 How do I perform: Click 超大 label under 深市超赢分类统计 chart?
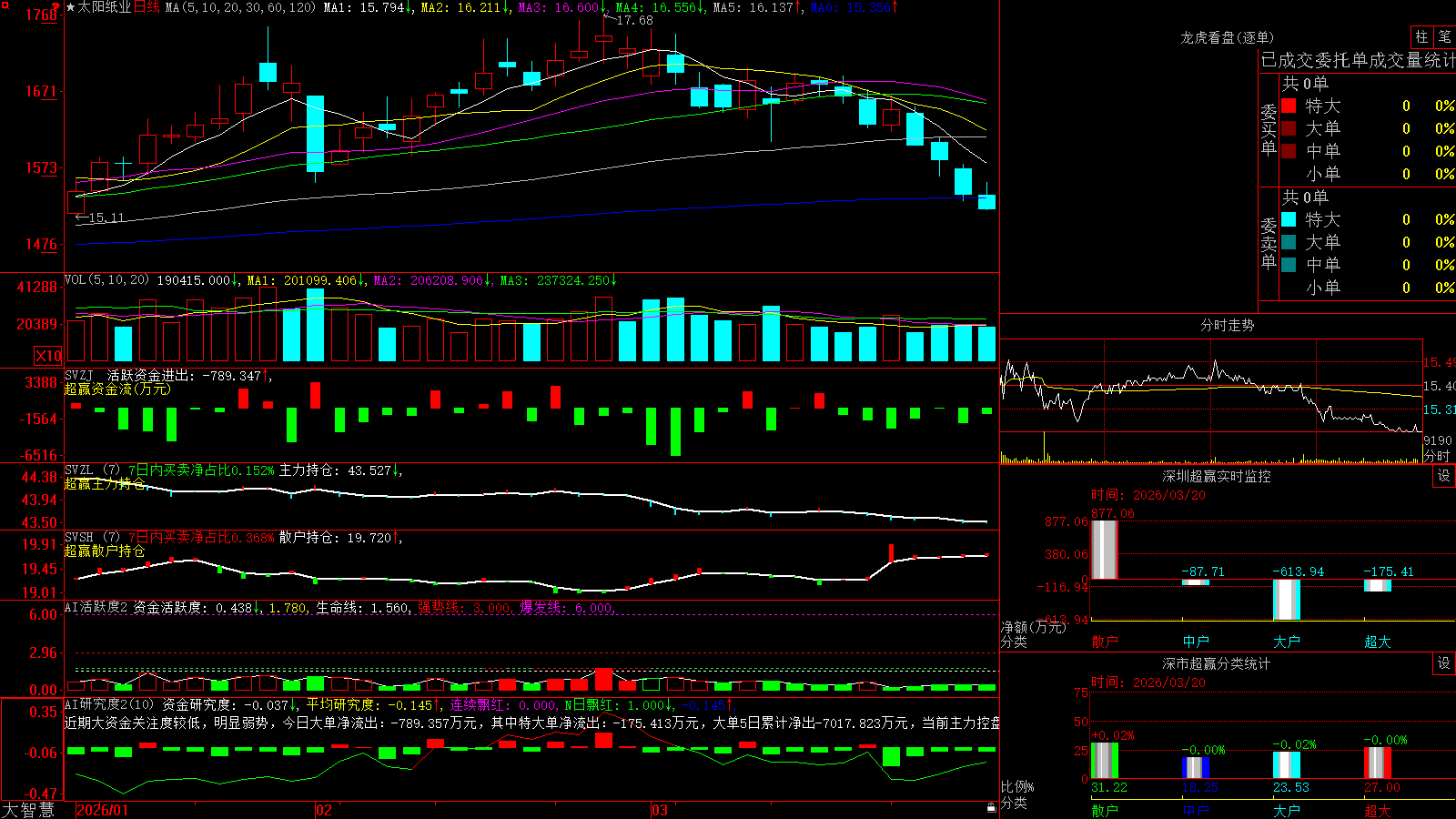coord(1377,810)
